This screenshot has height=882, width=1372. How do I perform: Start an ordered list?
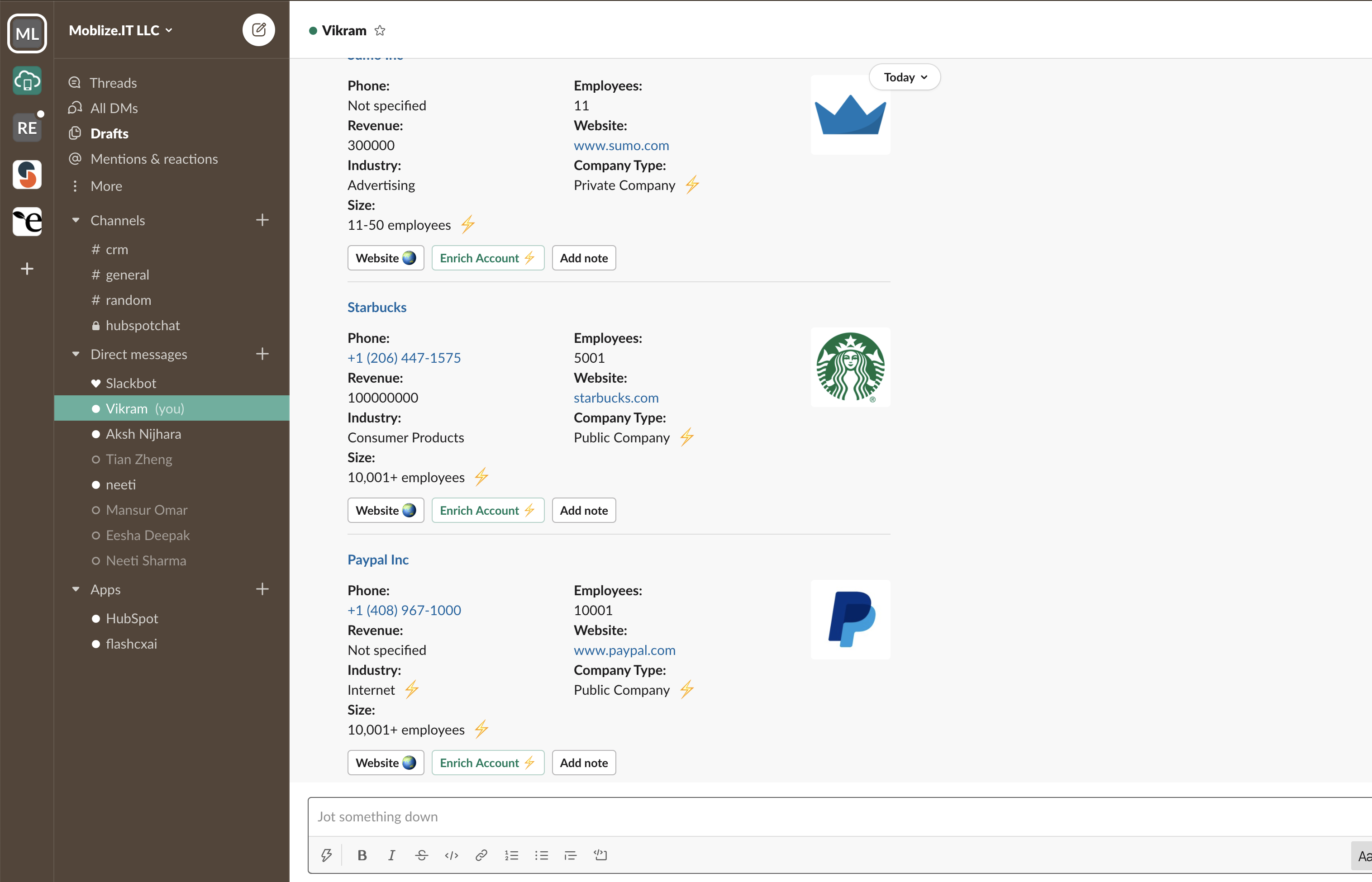tap(511, 855)
